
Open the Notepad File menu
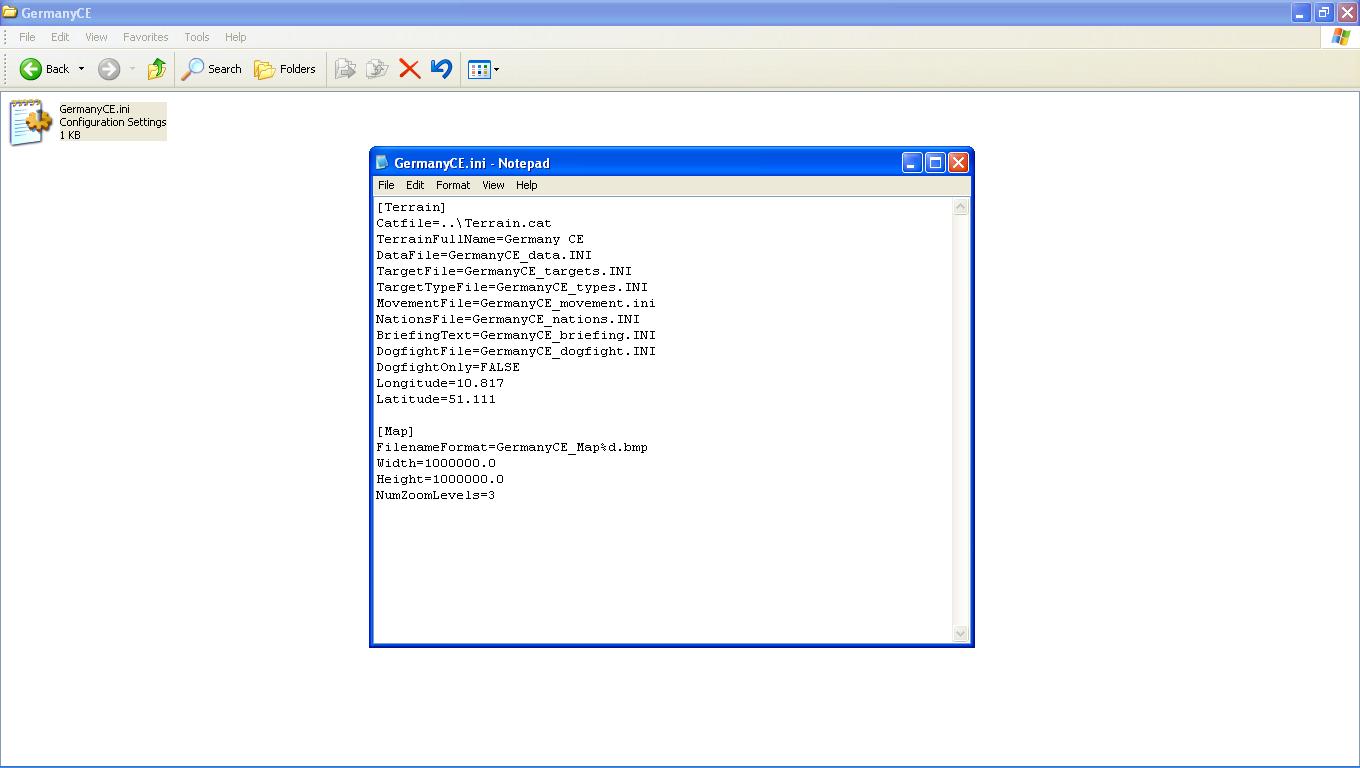[386, 185]
